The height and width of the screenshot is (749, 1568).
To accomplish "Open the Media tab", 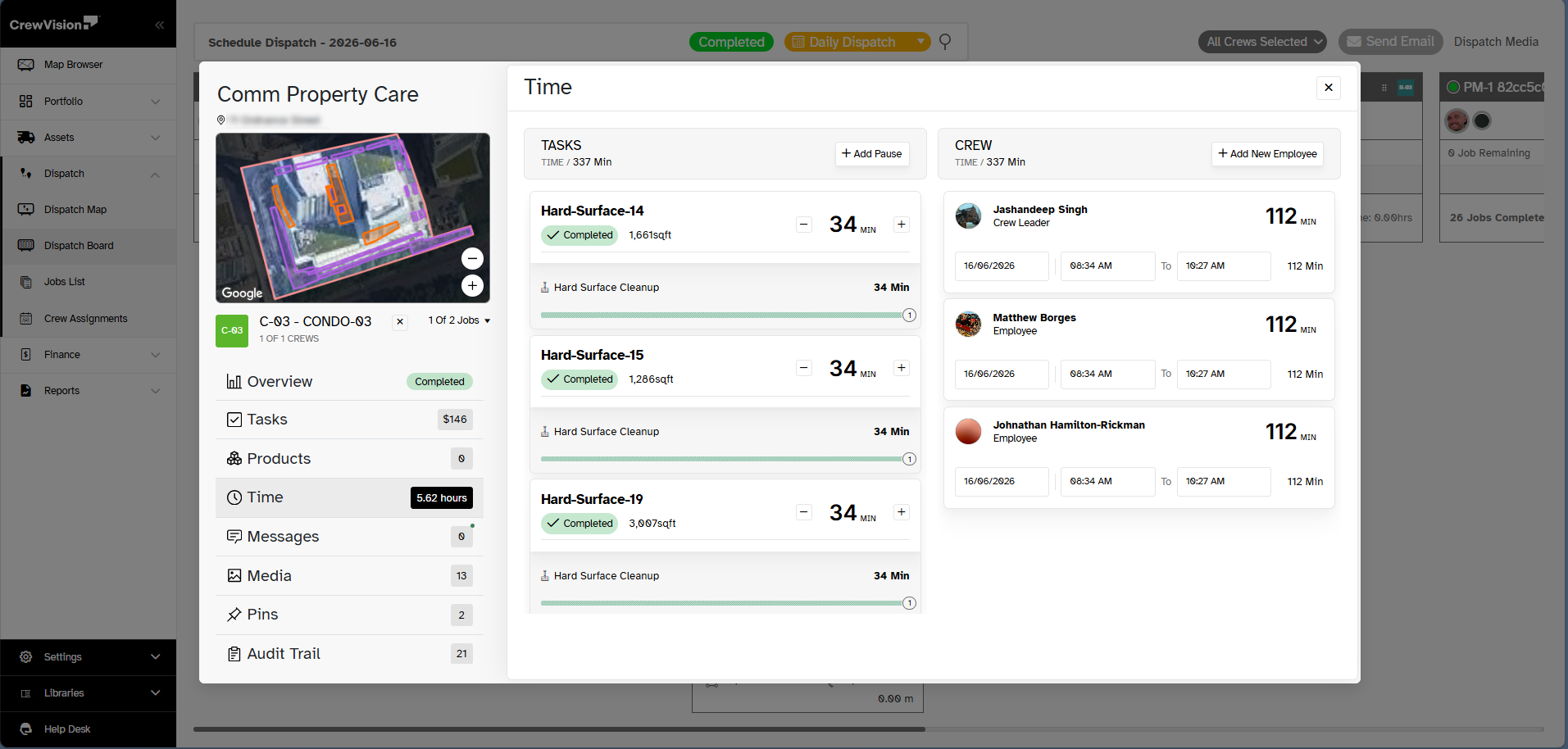I will point(349,576).
